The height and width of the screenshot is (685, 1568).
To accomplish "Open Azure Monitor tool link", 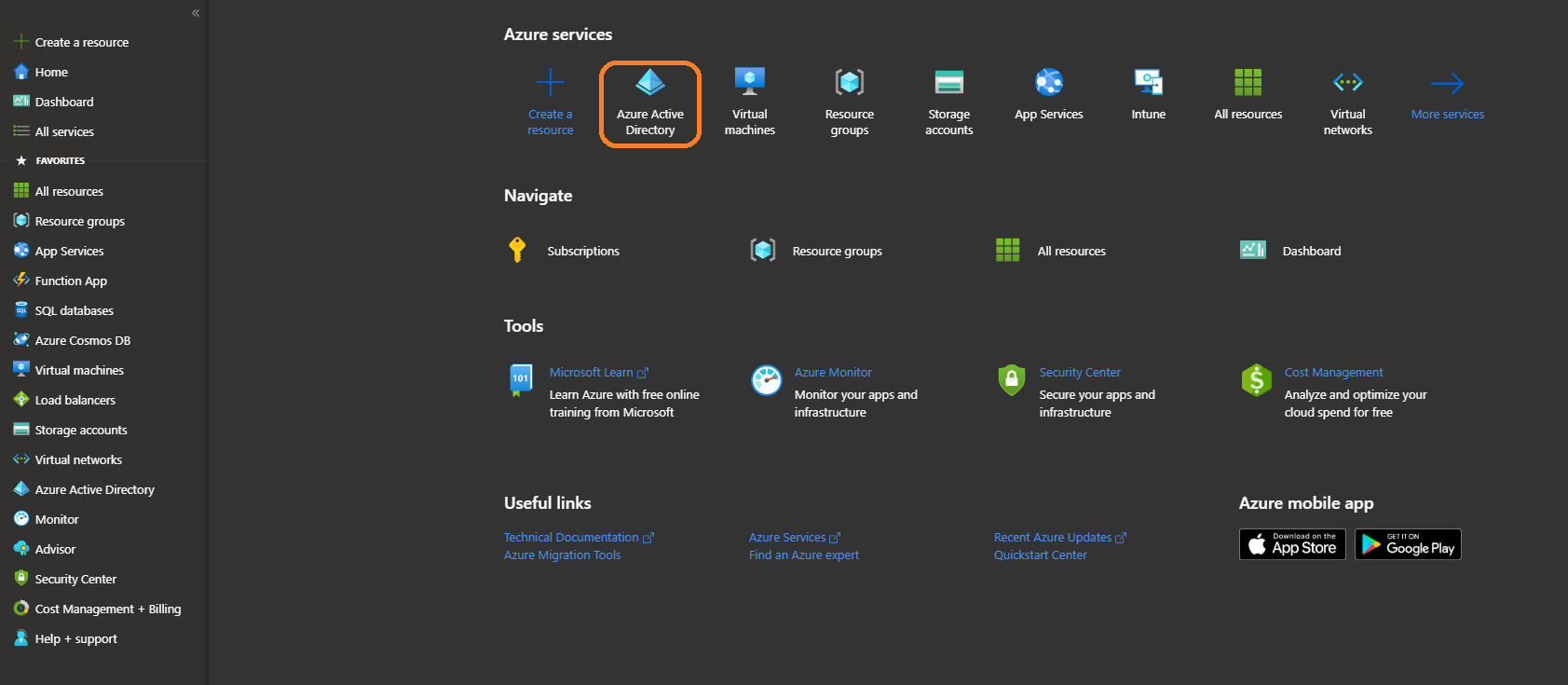I will point(833,373).
